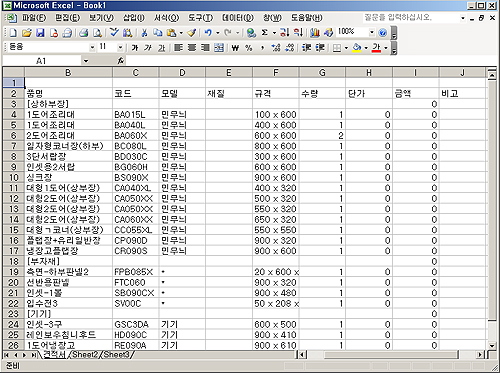Expand the Borders options arrow

tap(346, 48)
